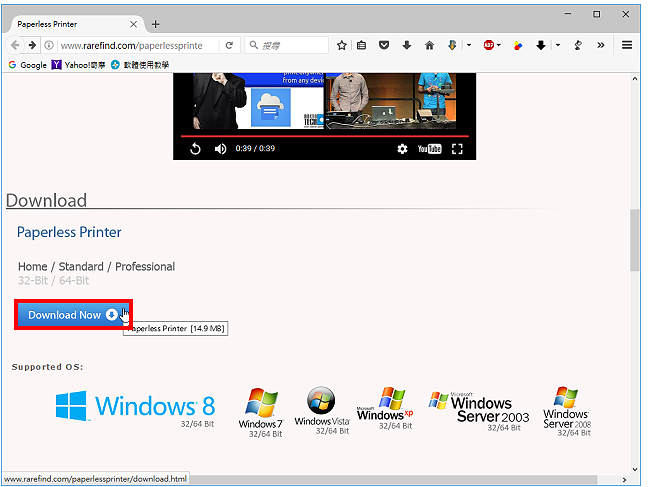654x487 pixels.
Task: Open the video on YouTube logo
Action: click(429, 149)
